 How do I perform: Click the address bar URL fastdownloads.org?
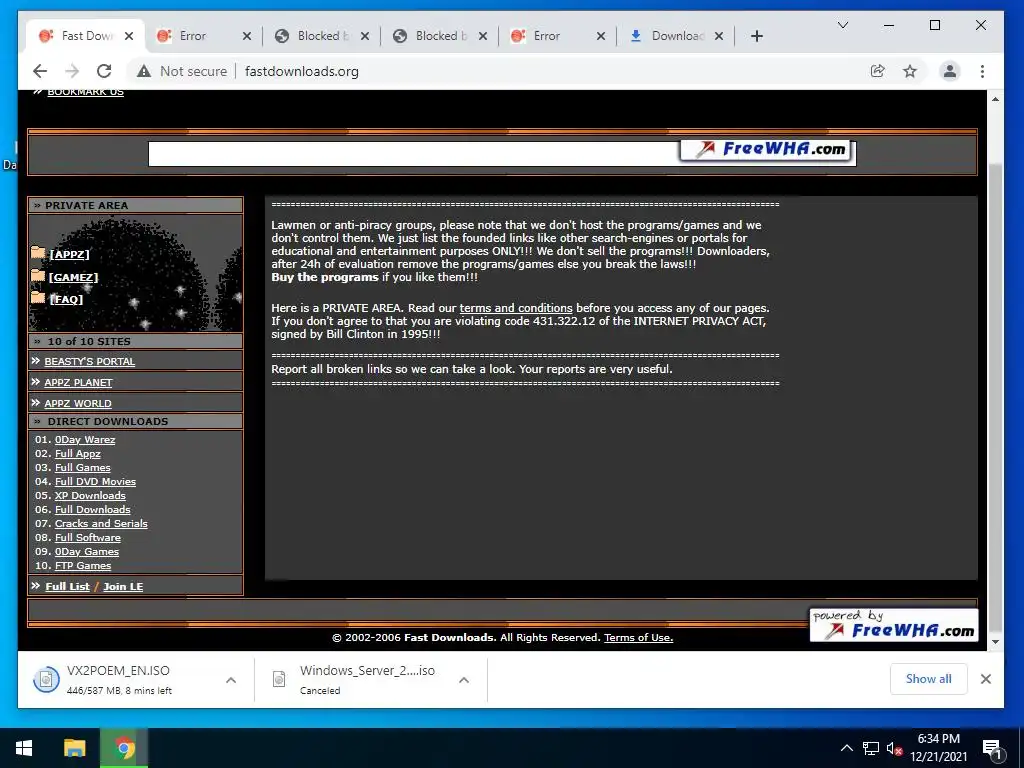point(302,71)
